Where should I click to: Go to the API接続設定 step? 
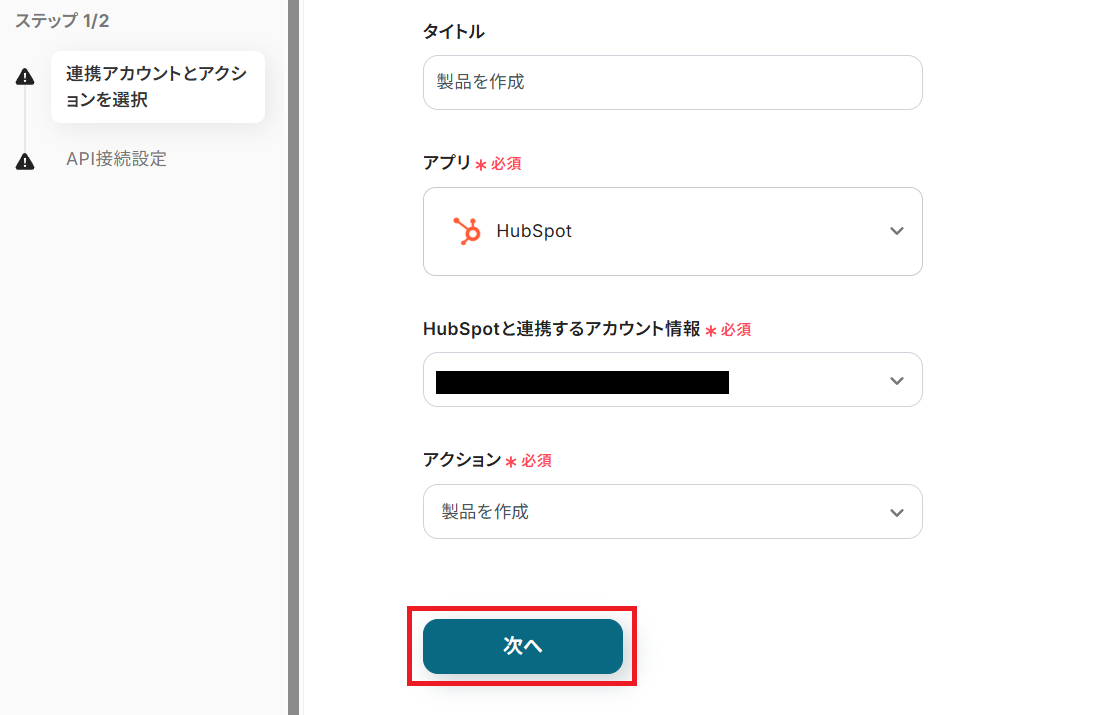click(x=116, y=159)
